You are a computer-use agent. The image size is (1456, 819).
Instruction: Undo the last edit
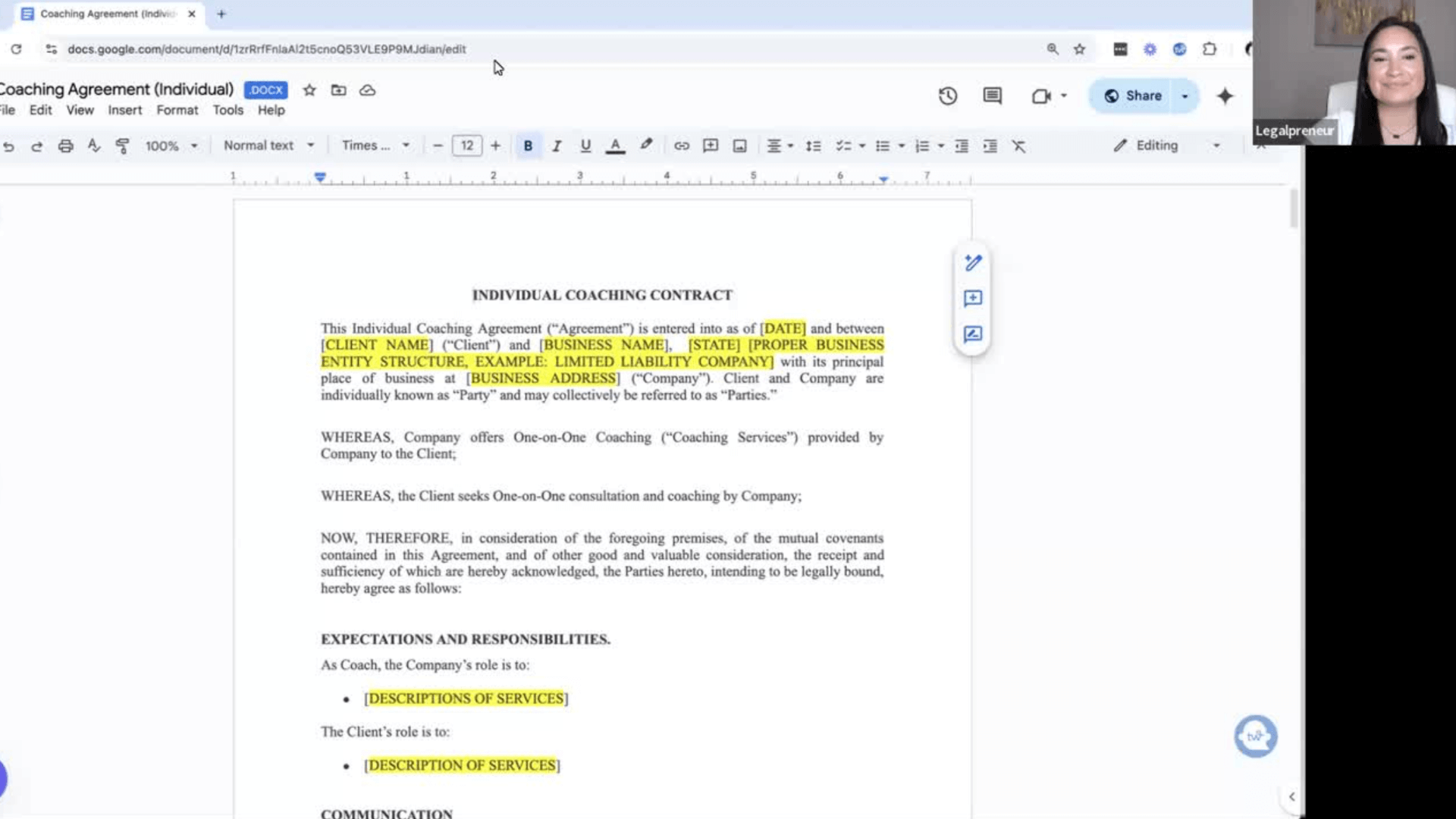pyautogui.click(x=8, y=146)
